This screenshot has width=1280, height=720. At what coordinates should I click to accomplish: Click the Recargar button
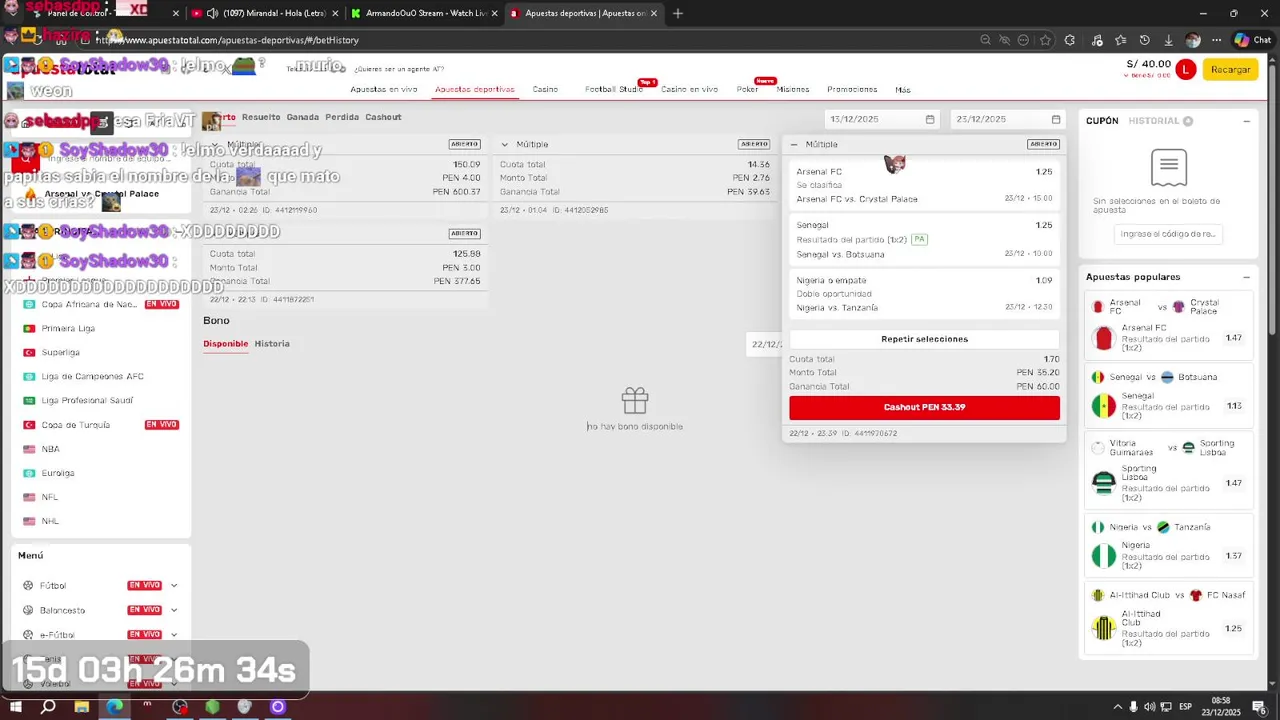tap(1230, 69)
